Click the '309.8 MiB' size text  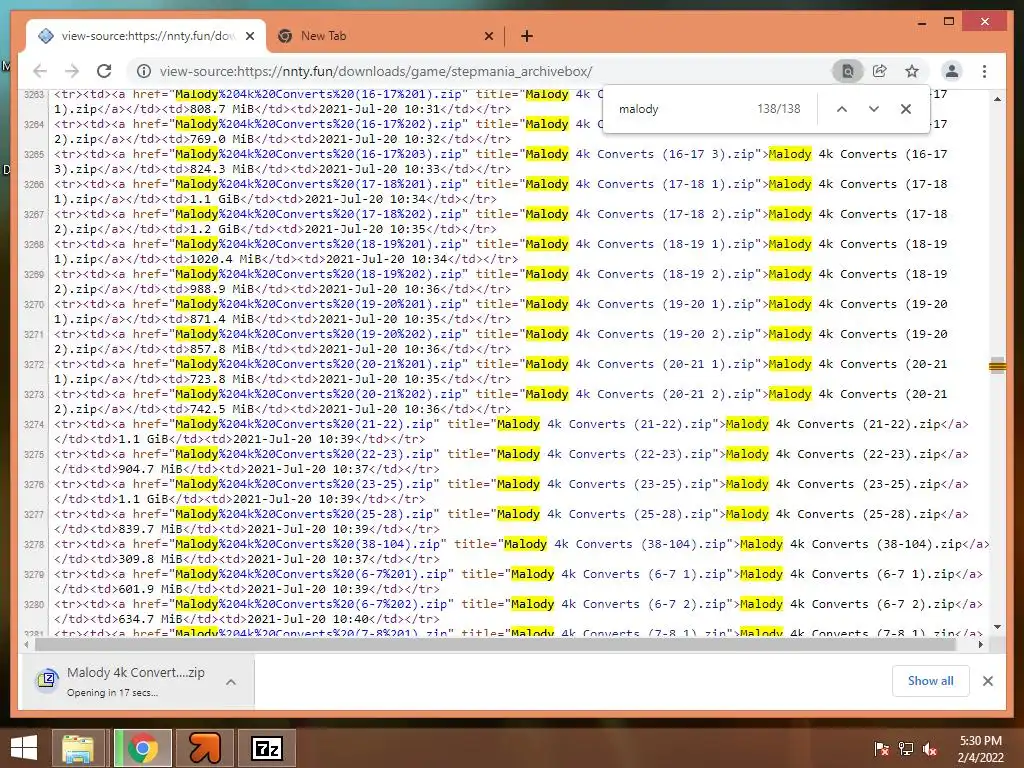click(150, 560)
